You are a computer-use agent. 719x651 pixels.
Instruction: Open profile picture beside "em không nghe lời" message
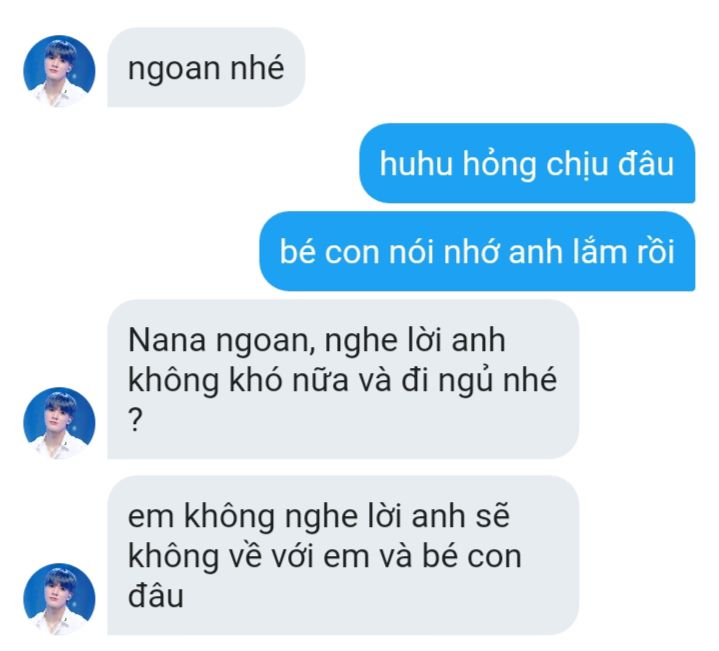(x=59, y=599)
